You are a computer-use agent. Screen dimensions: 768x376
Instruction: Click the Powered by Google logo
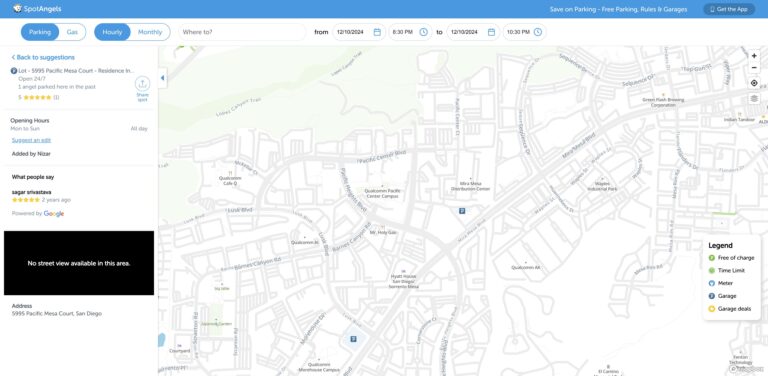(x=54, y=213)
